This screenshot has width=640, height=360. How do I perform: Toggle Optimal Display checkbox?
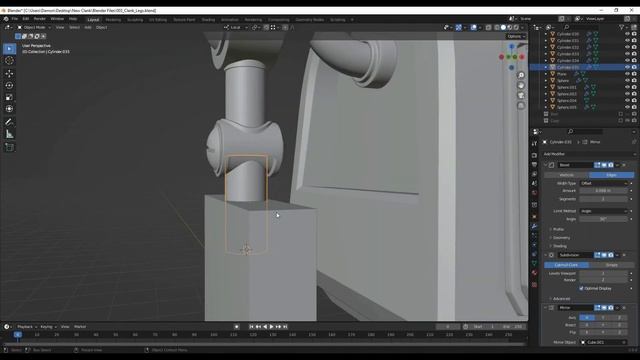point(581,289)
